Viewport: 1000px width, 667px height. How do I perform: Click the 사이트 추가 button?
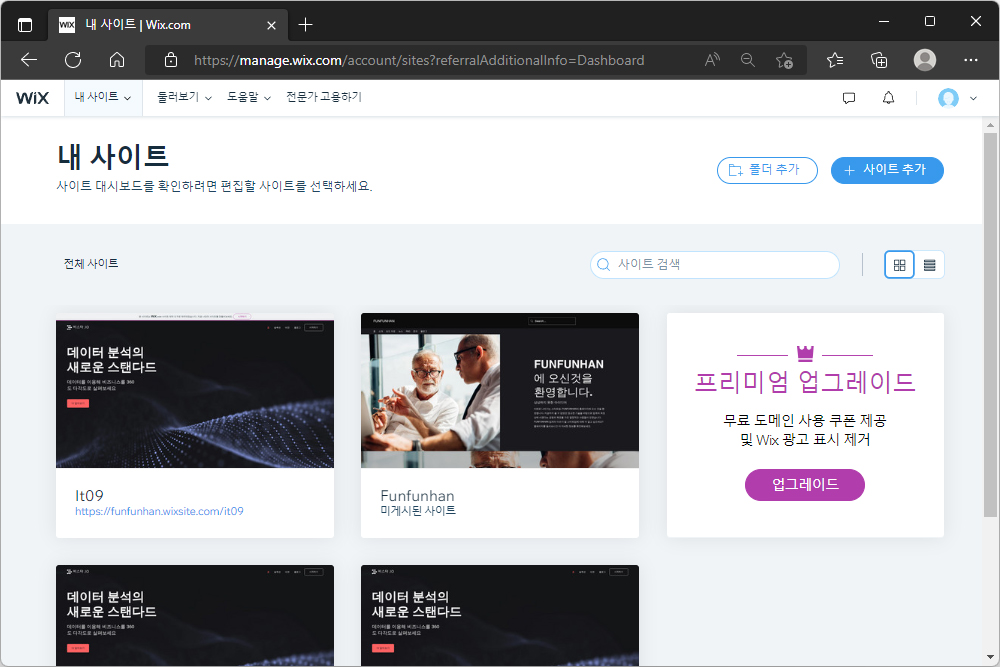887,170
